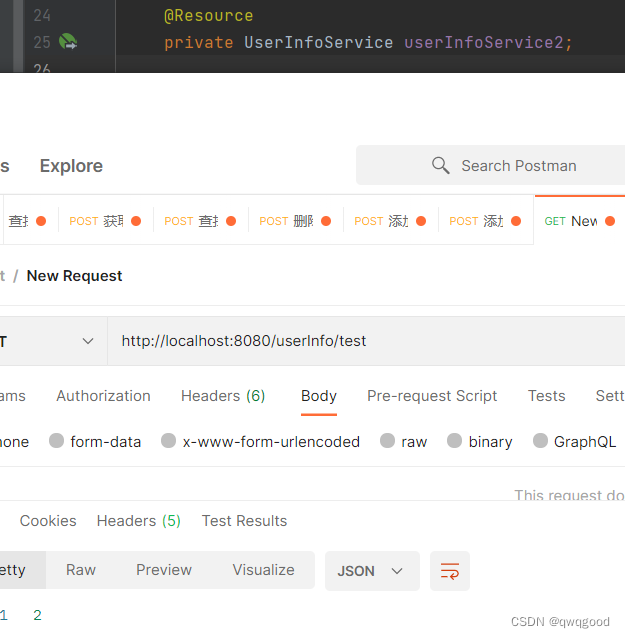This screenshot has height=638, width=625.
Task: Select the x-www-form-urlencoded body option
Action: click(260, 441)
